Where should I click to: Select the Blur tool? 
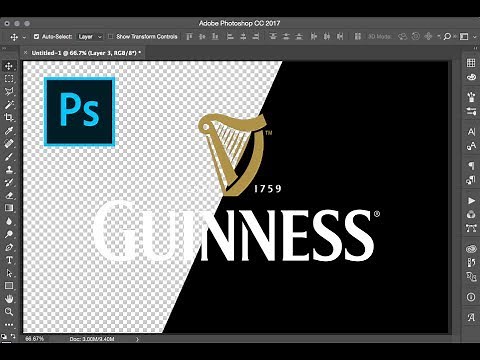click(9, 221)
